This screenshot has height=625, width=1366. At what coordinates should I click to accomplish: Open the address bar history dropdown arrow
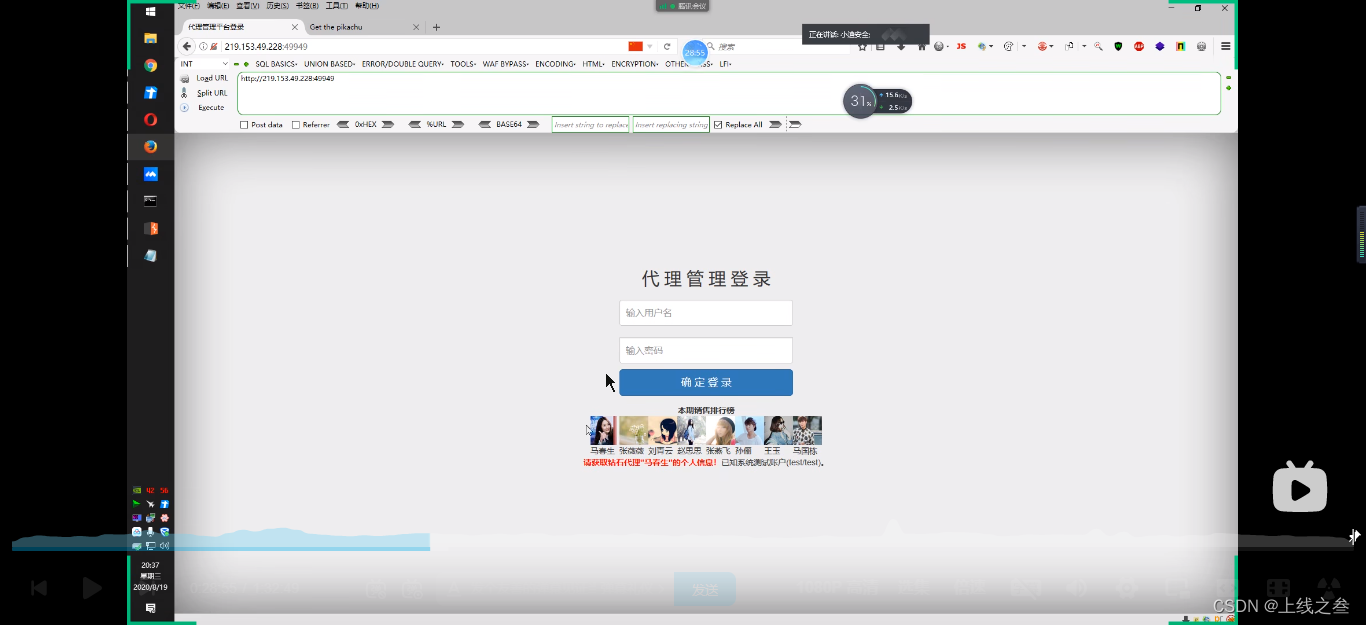(650, 46)
